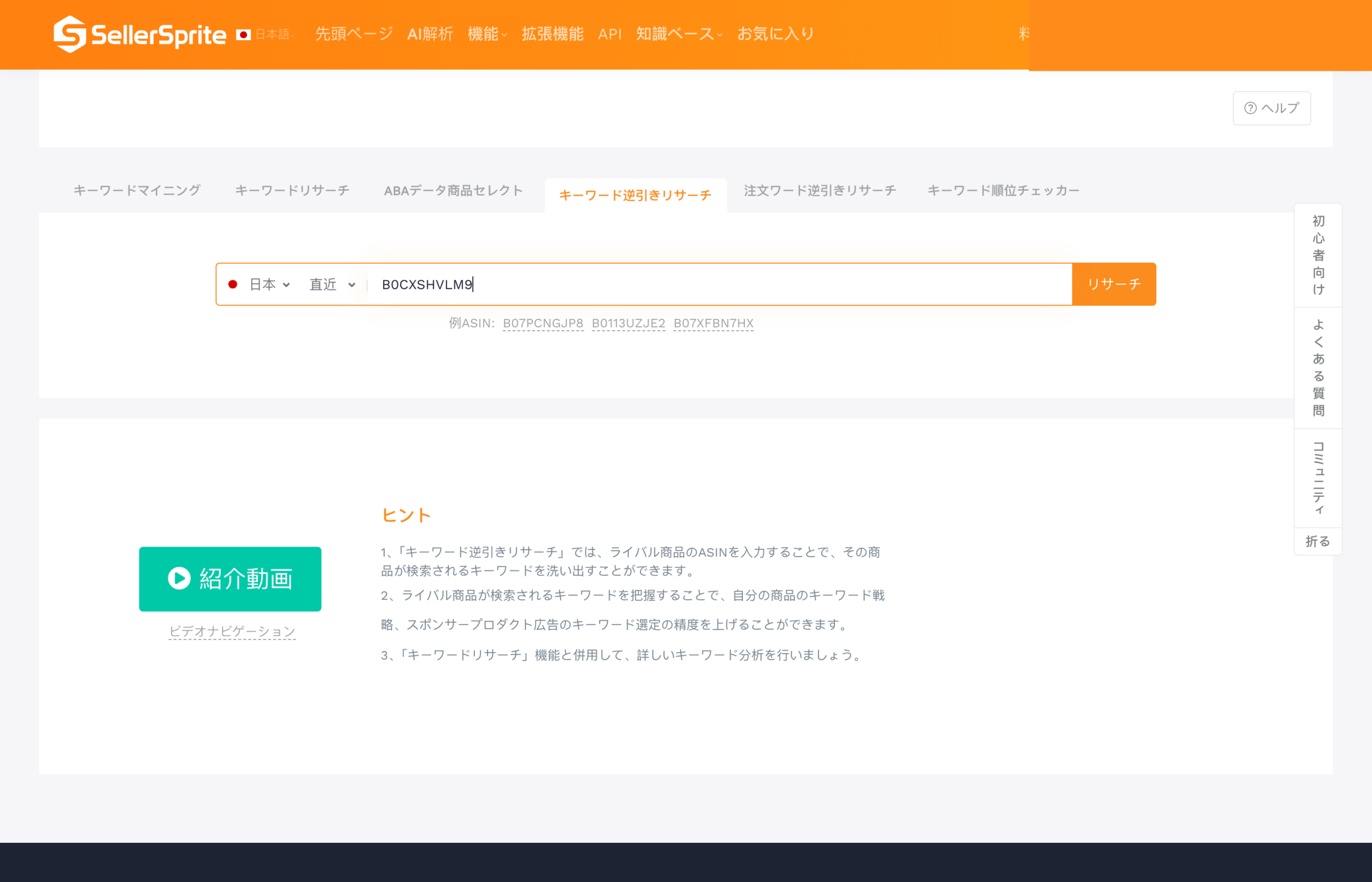
Task: Click ビデオナビゲーション below the video button
Action: click(232, 631)
